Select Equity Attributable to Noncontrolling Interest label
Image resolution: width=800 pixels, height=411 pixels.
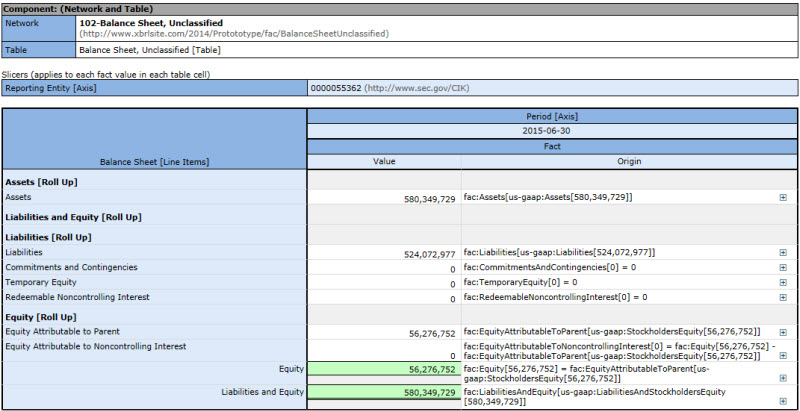coord(96,347)
